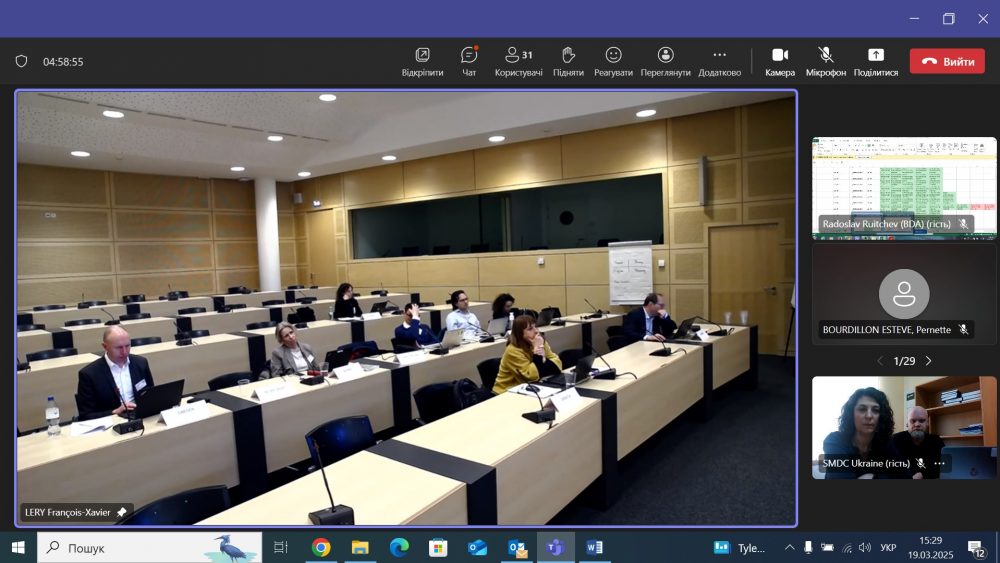Viewport: 1000px width, 563px height.
Task: Go to next participants page arrow
Action: pos(929,361)
